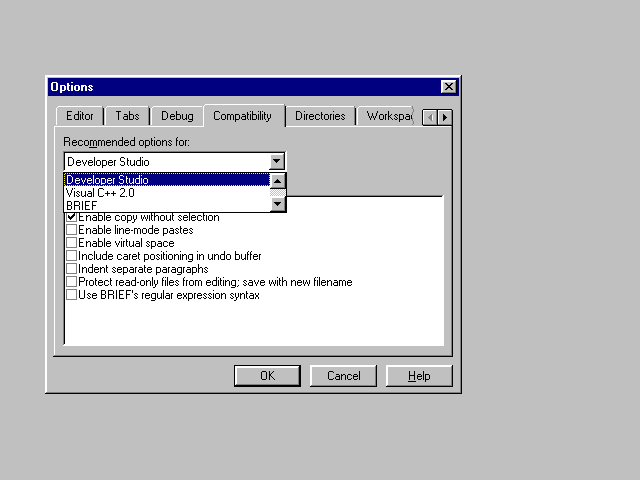This screenshot has width=640, height=480.
Task: Collapse the Recommended options dropdown arrow
Action: pyautogui.click(x=277, y=161)
